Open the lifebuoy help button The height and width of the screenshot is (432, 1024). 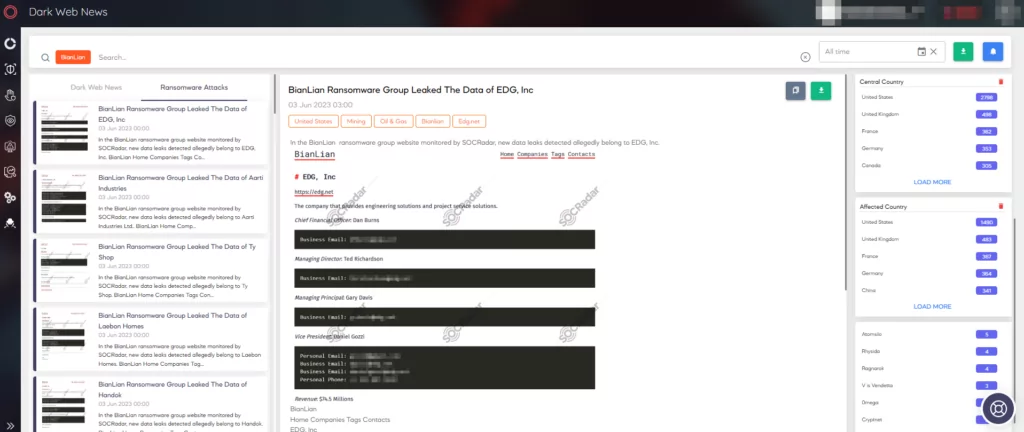[x=999, y=408]
